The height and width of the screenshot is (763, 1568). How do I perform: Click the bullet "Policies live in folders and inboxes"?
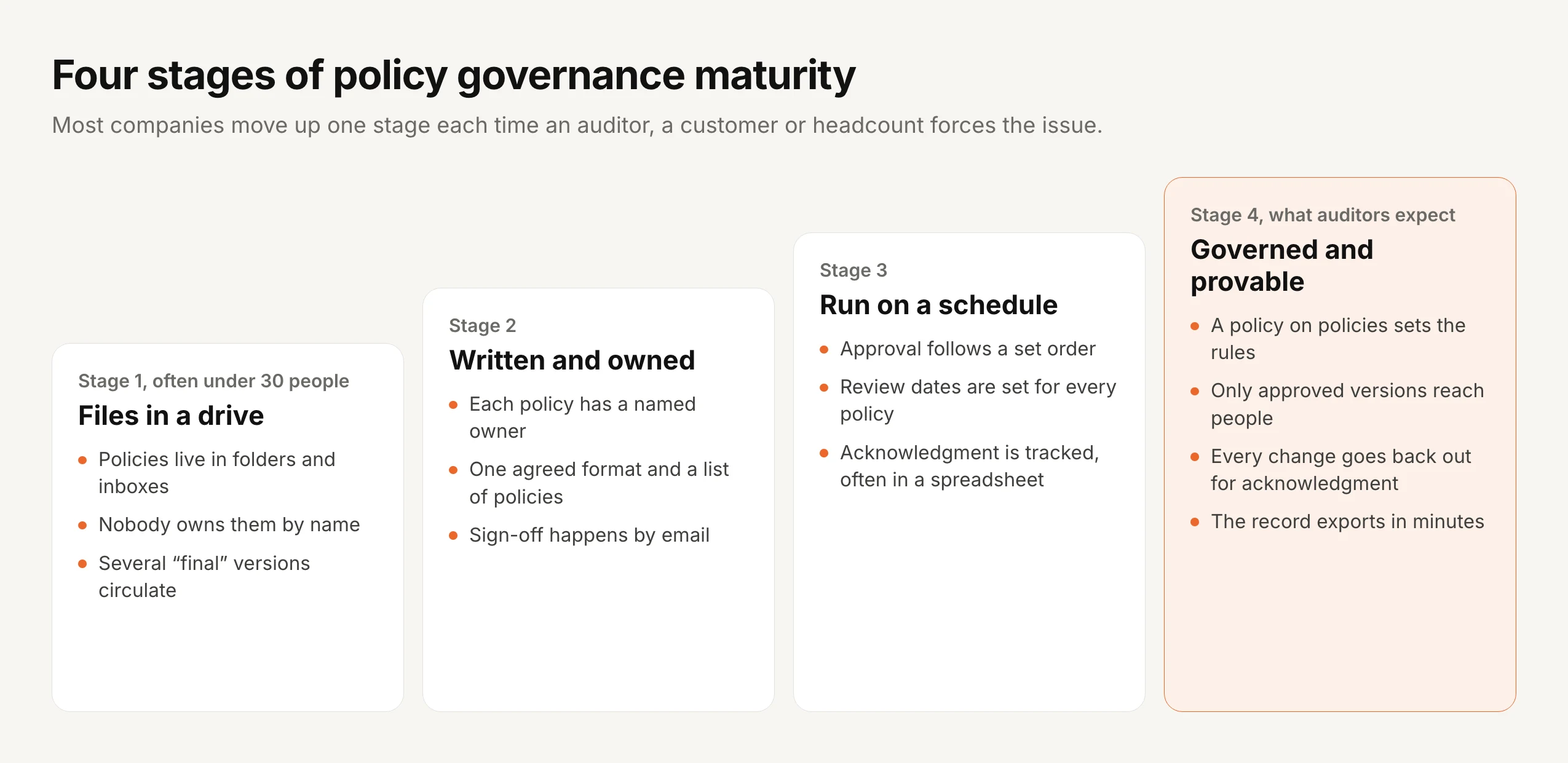[217, 473]
